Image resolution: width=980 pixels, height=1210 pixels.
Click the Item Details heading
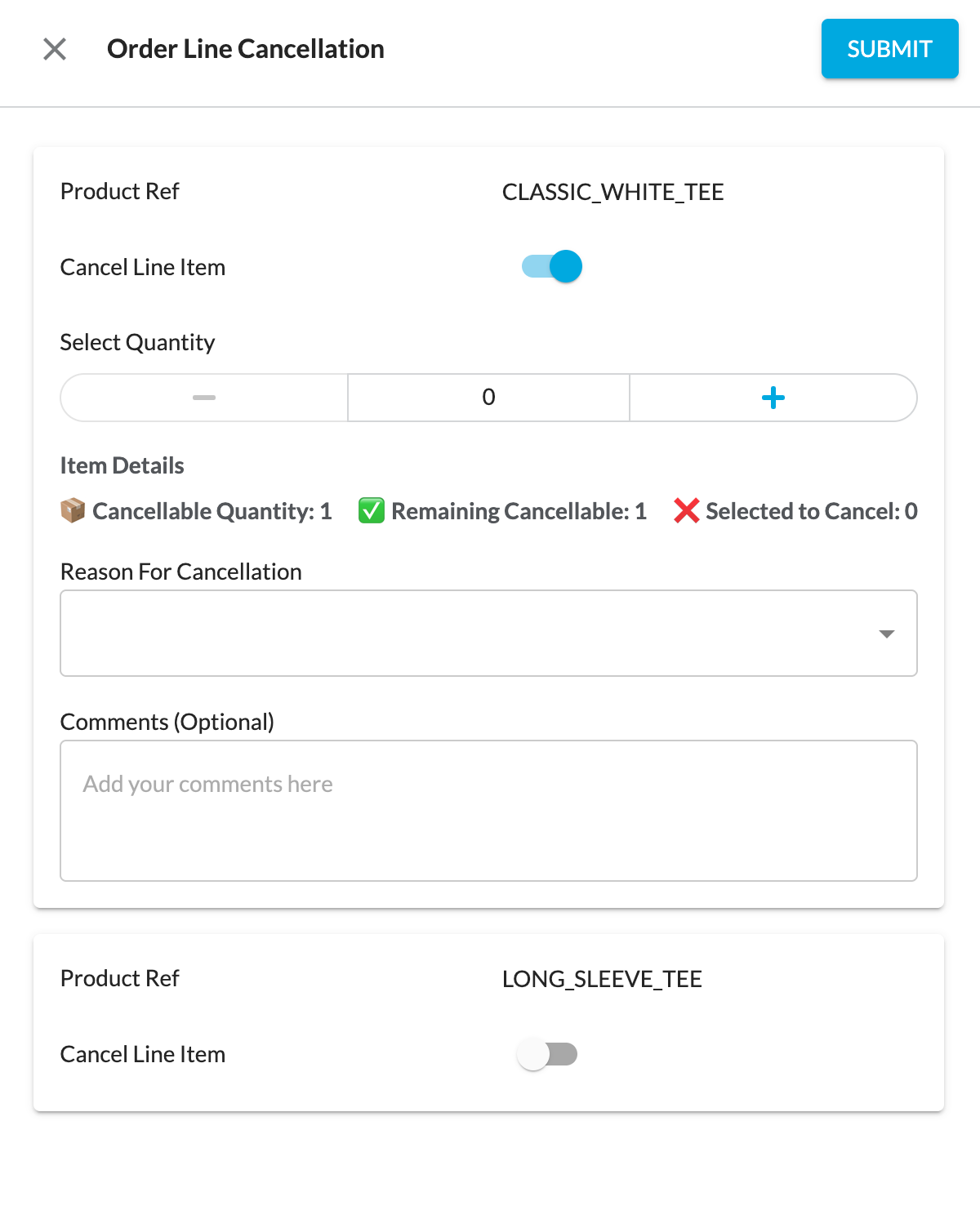[x=122, y=465]
